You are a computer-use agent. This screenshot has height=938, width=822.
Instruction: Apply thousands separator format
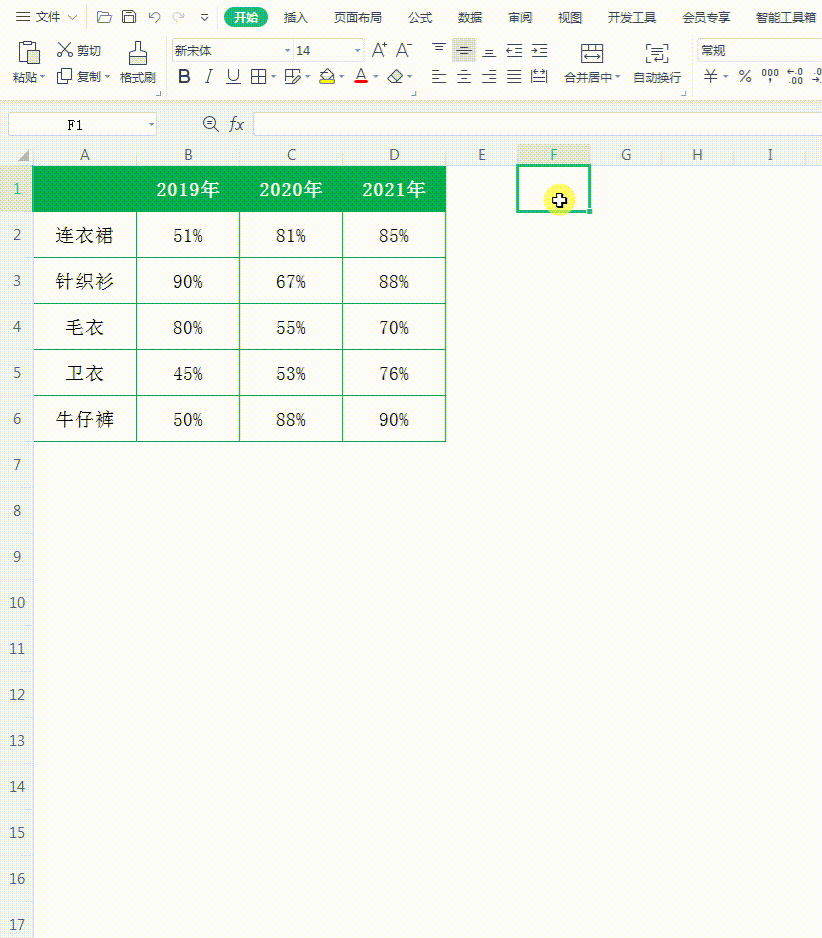pos(770,76)
